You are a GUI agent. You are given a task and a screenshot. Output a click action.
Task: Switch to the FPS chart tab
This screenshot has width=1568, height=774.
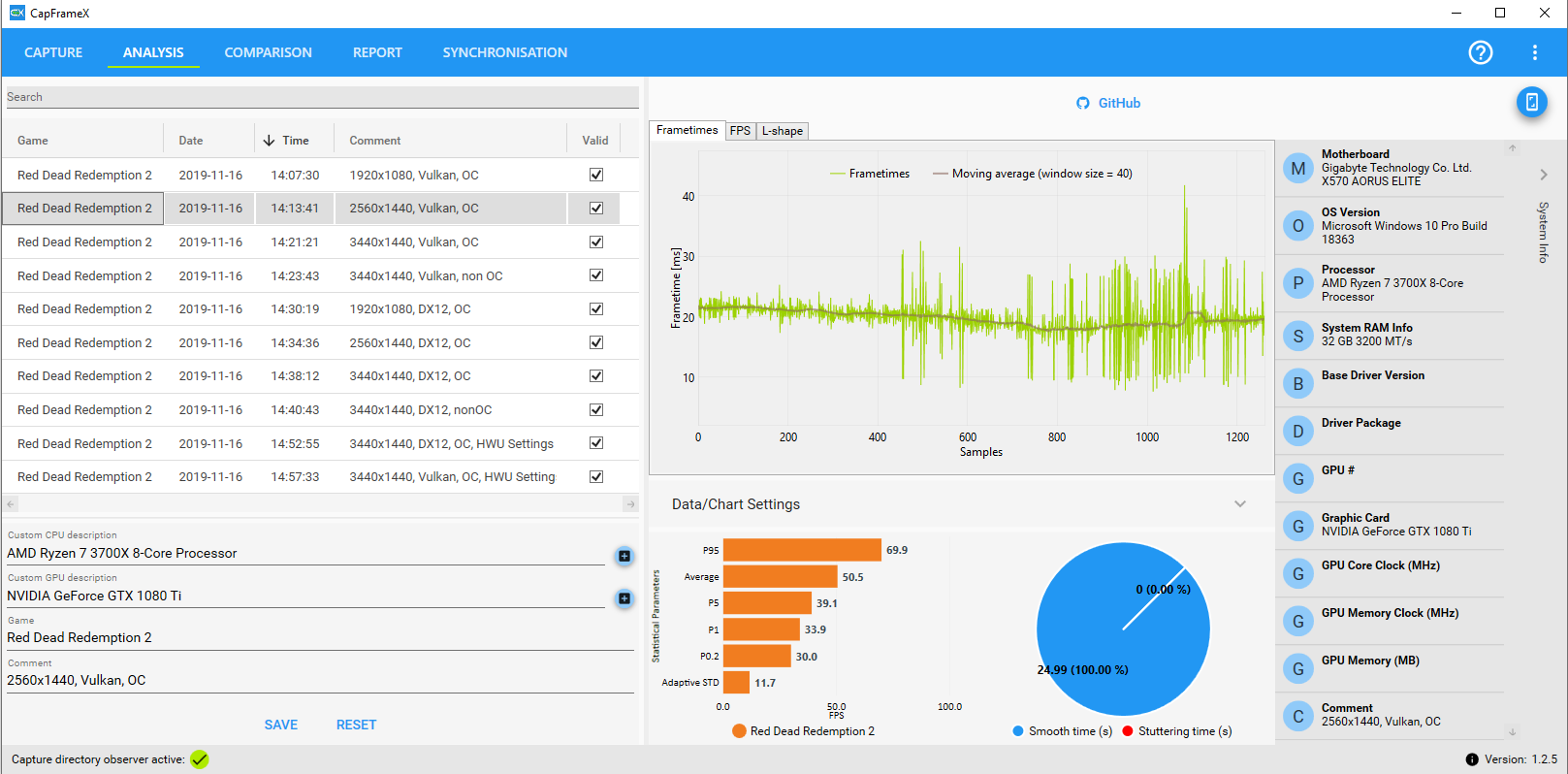click(x=741, y=131)
